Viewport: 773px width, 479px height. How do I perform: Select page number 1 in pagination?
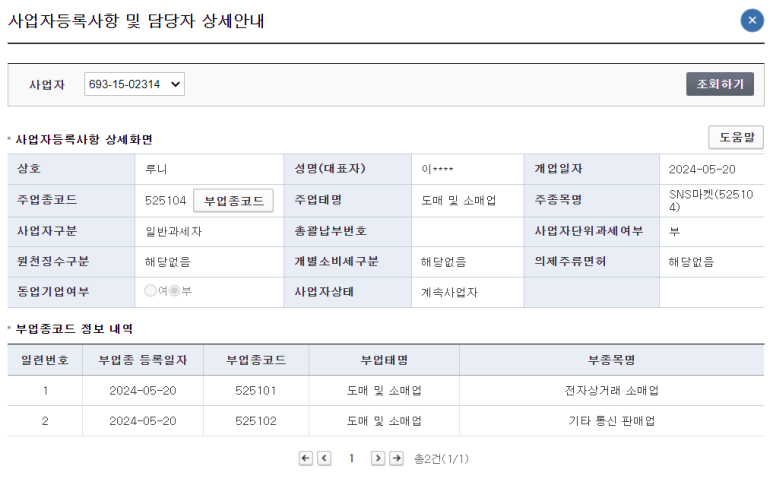[x=351, y=458]
